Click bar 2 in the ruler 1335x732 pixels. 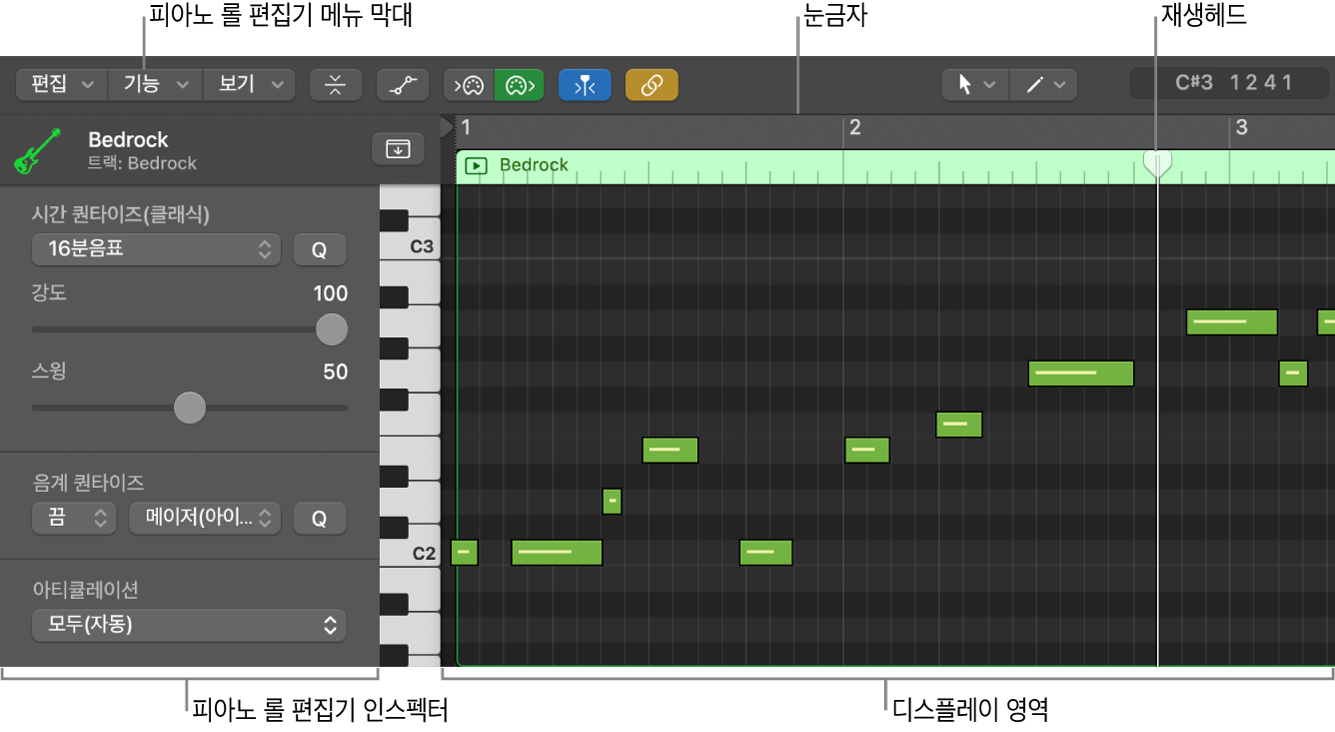click(854, 127)
